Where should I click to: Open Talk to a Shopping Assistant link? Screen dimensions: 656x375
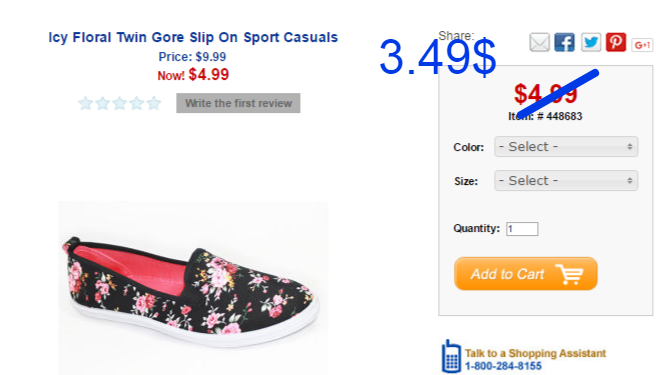(535, 353)
